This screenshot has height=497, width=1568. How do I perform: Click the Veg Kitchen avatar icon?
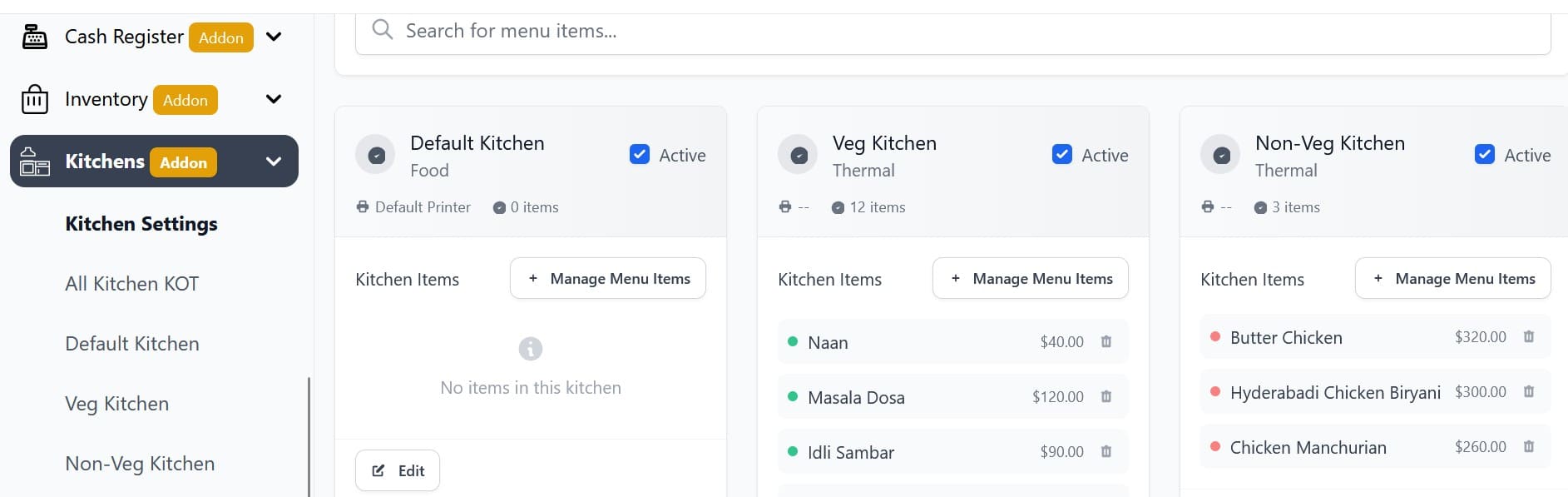(797, 153)
